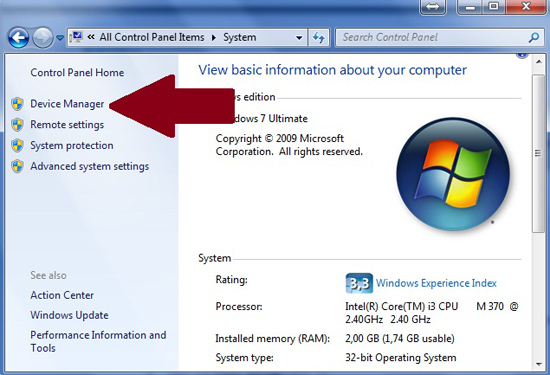The image size is (550, 375).
Task: Click the magnifier search icon
Action: pos(534,37)
